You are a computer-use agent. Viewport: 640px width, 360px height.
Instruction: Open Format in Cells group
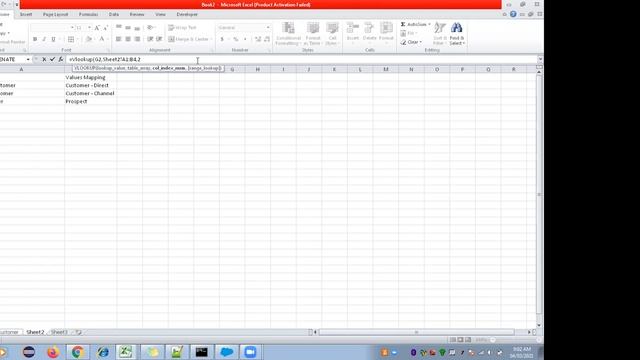click(386, 33)
